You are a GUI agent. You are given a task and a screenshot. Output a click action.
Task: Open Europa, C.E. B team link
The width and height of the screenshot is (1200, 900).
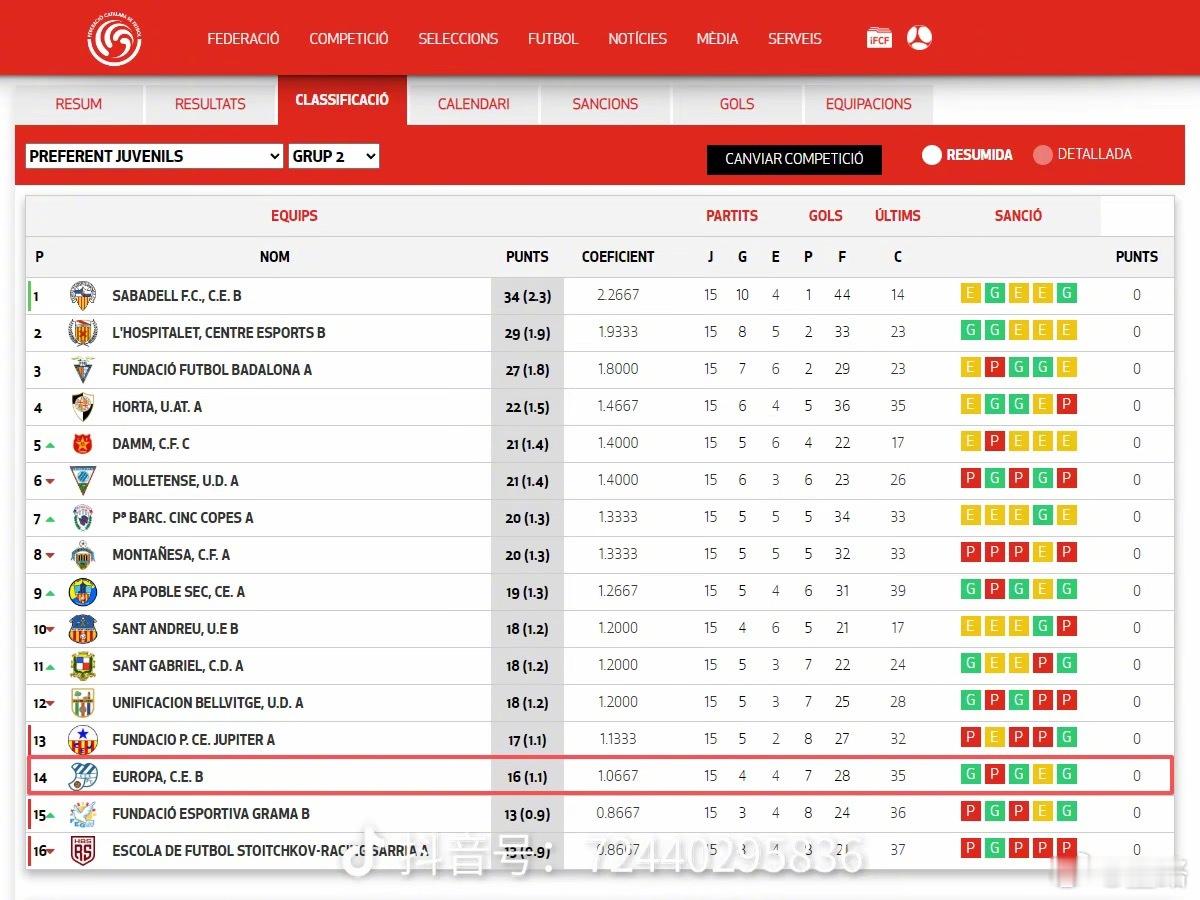click(x=158, y=777)
